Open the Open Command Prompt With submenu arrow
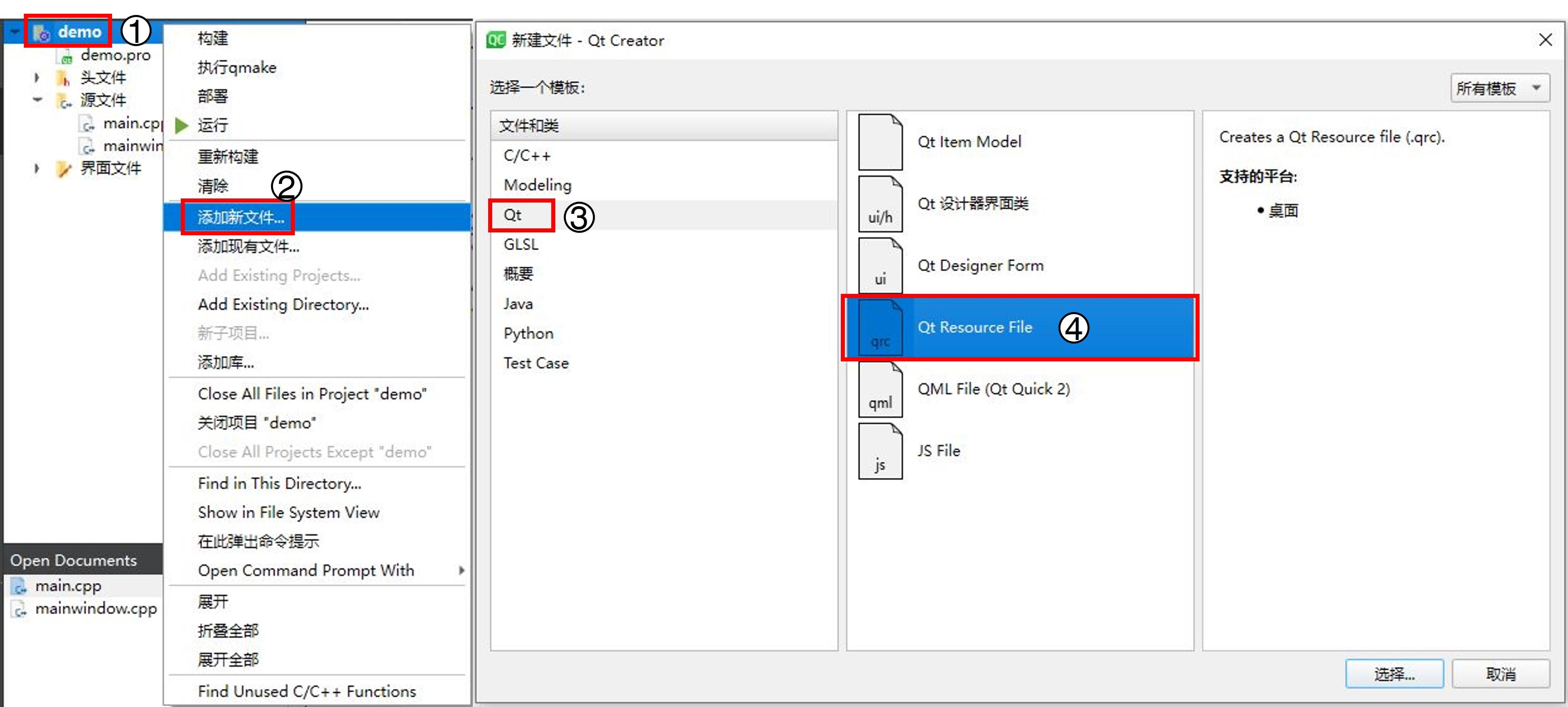 click(x=461, y=571)
